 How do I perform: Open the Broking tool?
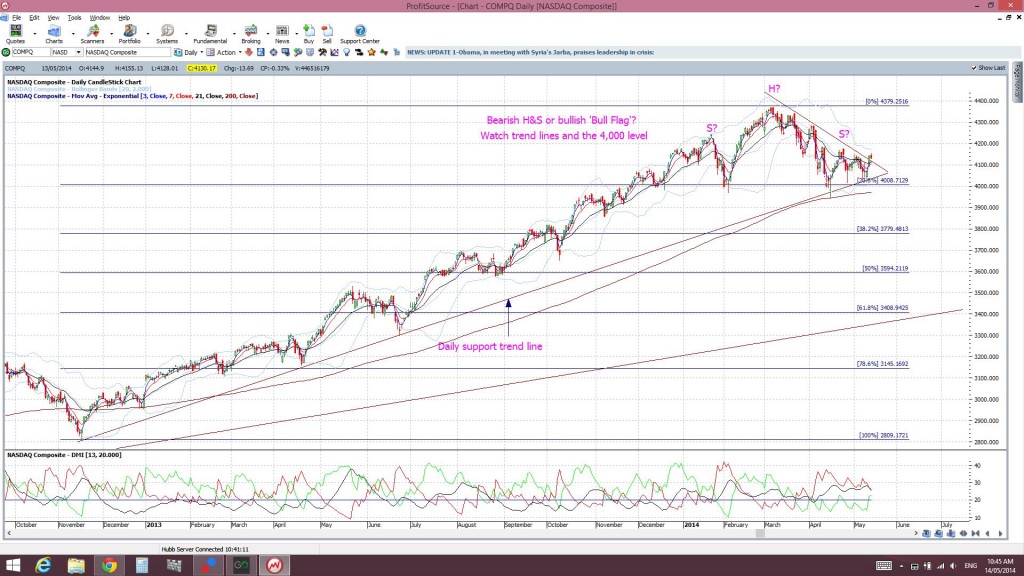coord(251,34)
